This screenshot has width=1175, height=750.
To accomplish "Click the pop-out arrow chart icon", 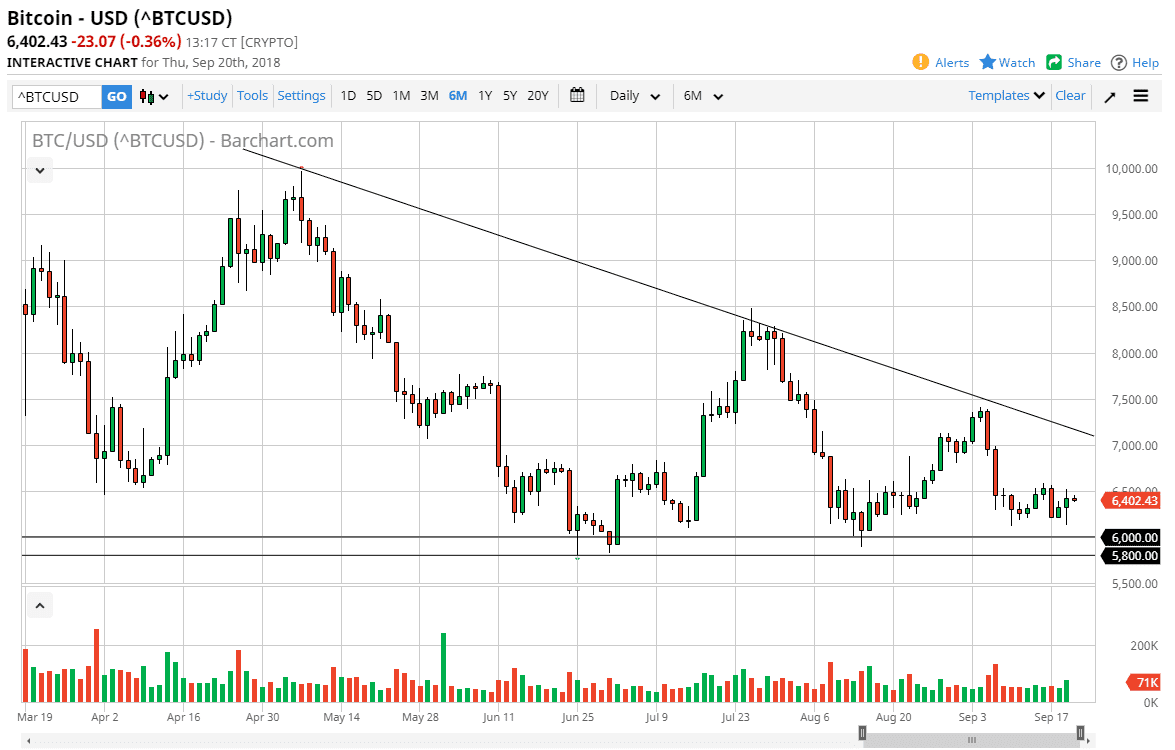I will click(1110, 96).
